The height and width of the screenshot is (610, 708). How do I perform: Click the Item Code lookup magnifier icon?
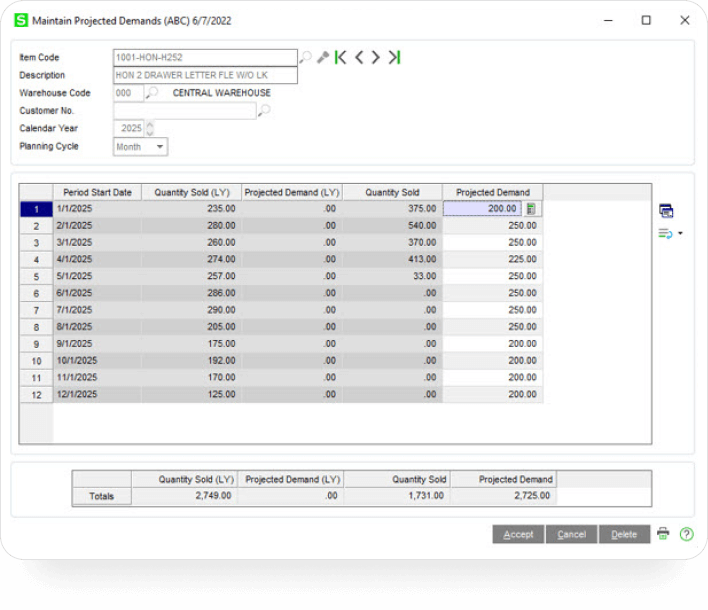(306, 57)
